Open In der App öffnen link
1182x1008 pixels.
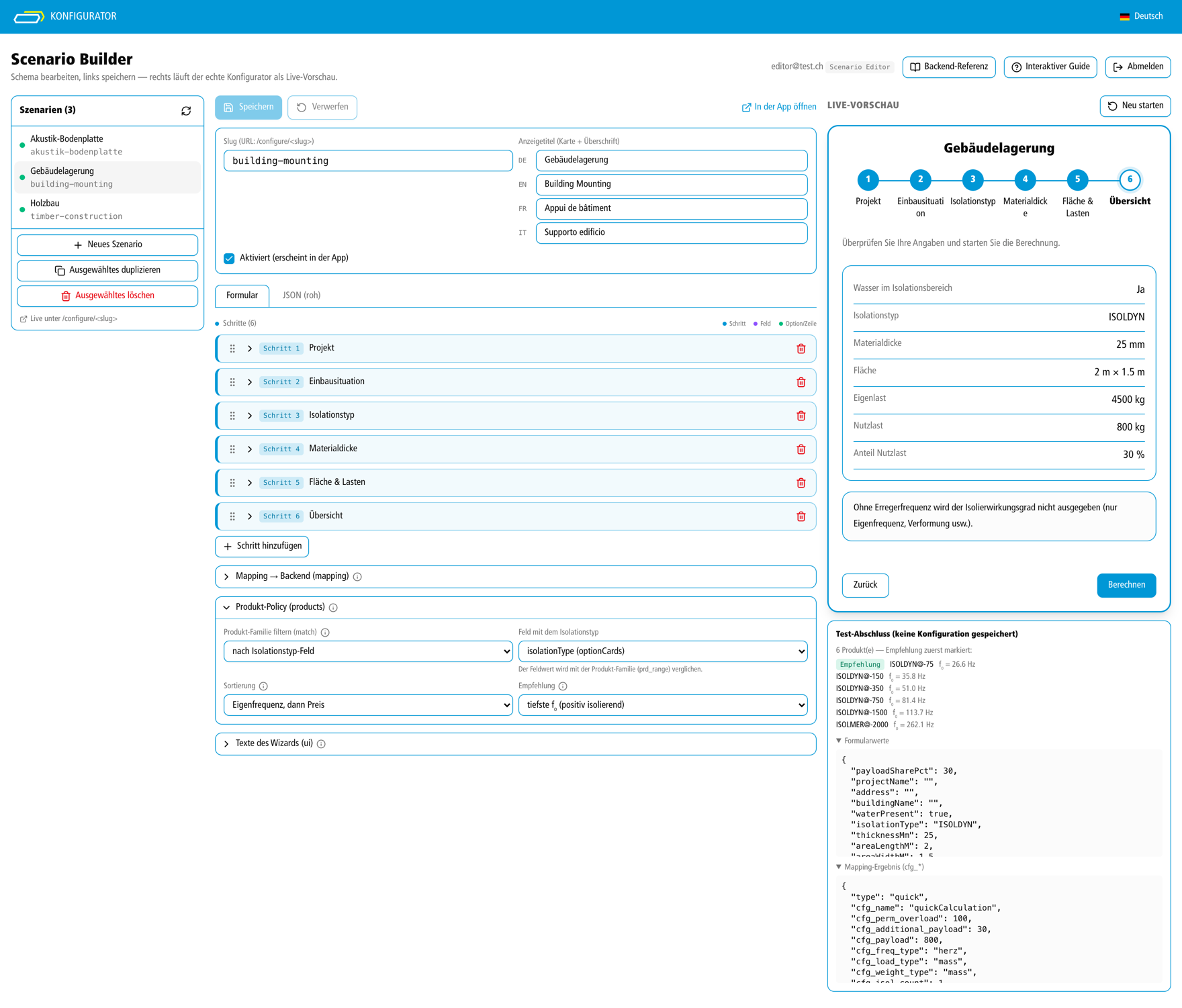click(779, 107)
